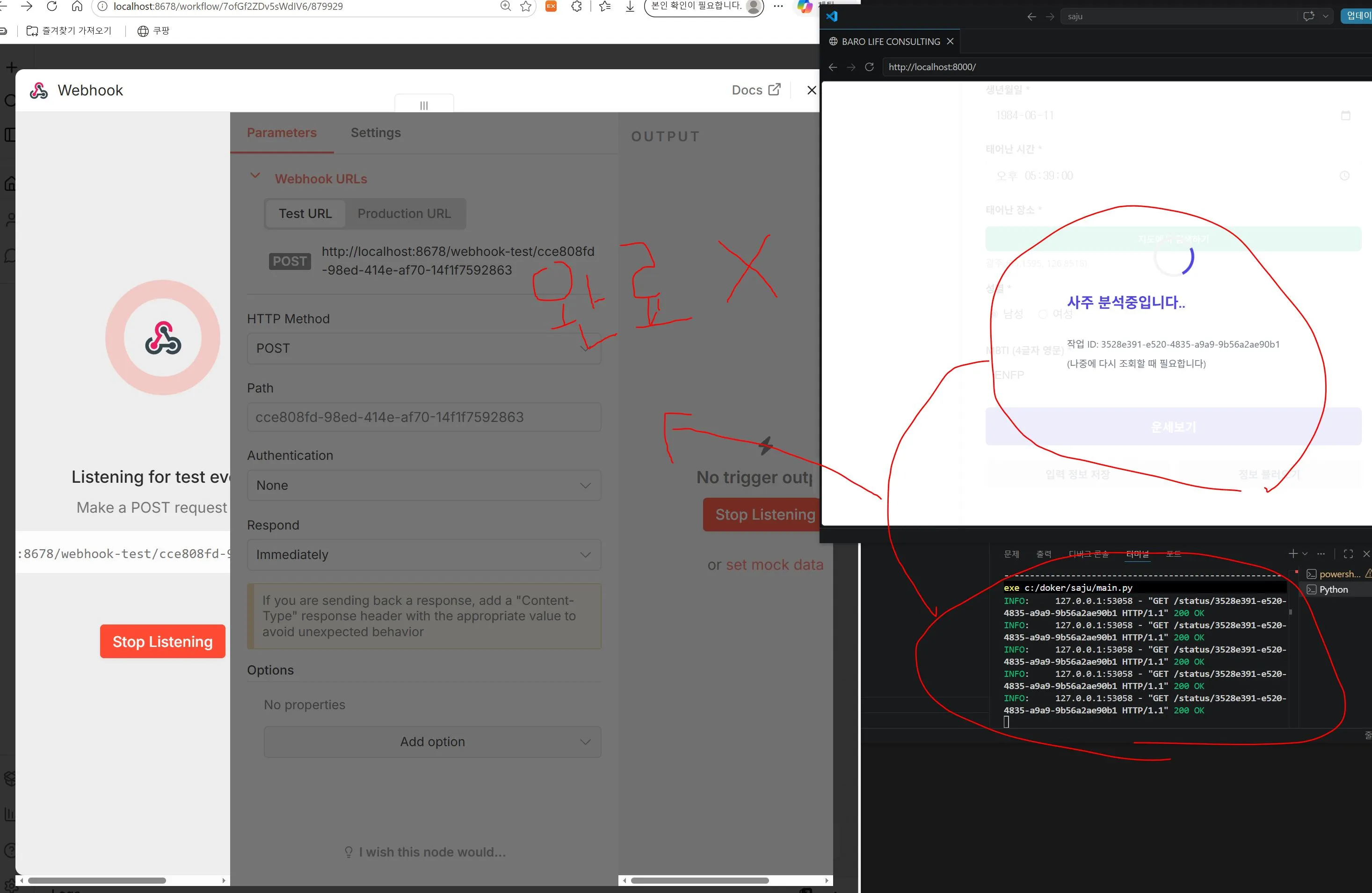The height and width of the screenshot is (893, 1372).
Task: Open the VS Code Copilot chat icon
Action: 1308,16
